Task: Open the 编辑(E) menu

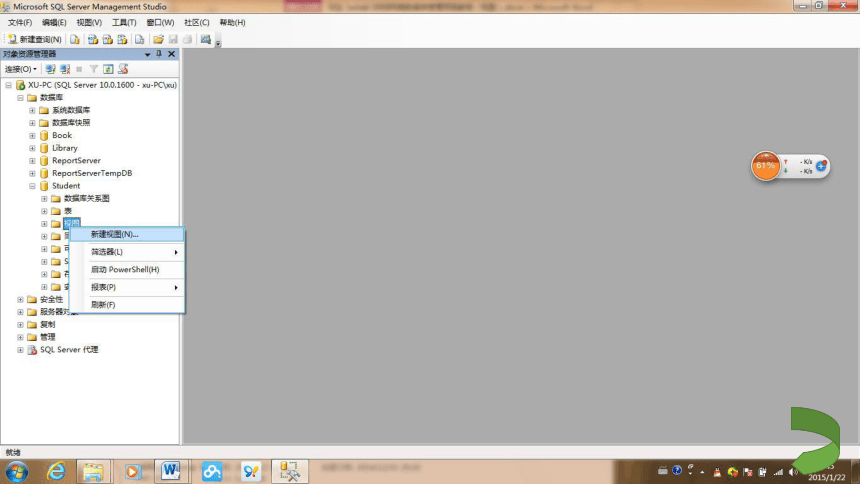Action: pyautogui.click(x=54, y=22)
